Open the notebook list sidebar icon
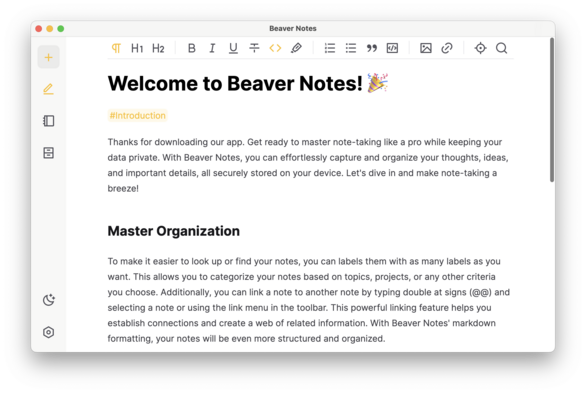Image resolution: width=586 pixels, height=393 pixels. [x=48, y=121]
